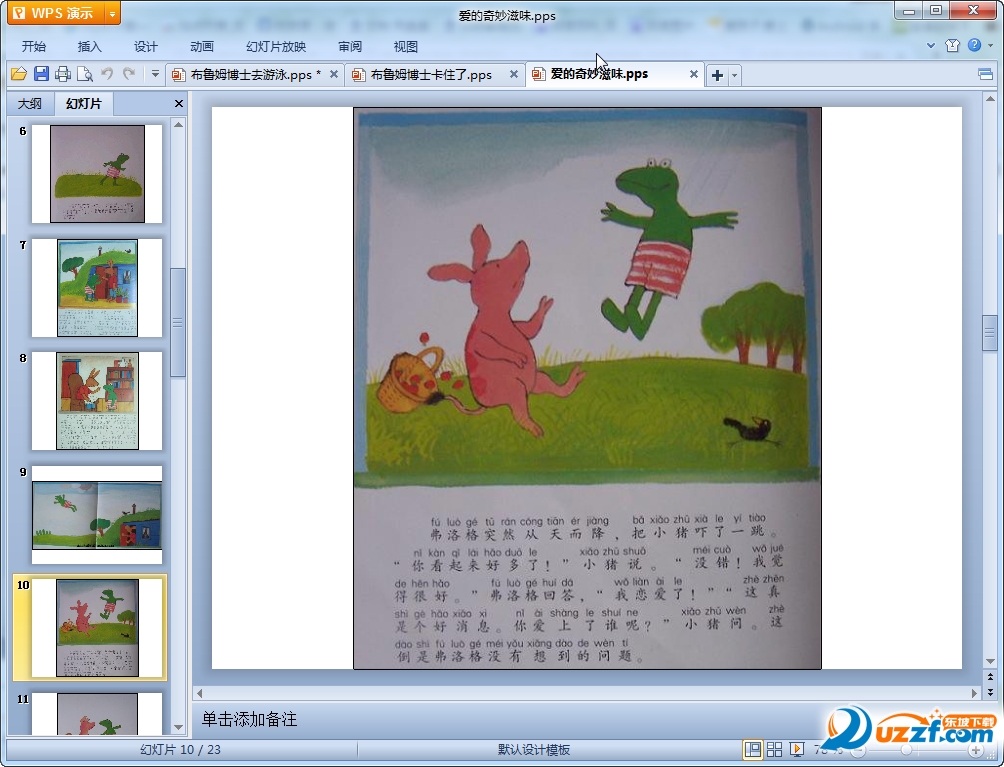This screenshot has height=767, width=1004.
Task: Open print preview icon
Action: 85,74
